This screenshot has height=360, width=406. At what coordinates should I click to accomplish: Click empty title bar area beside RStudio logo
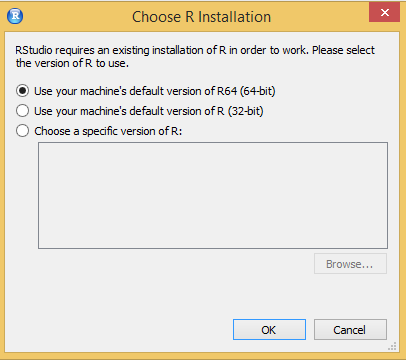point(77,16)
